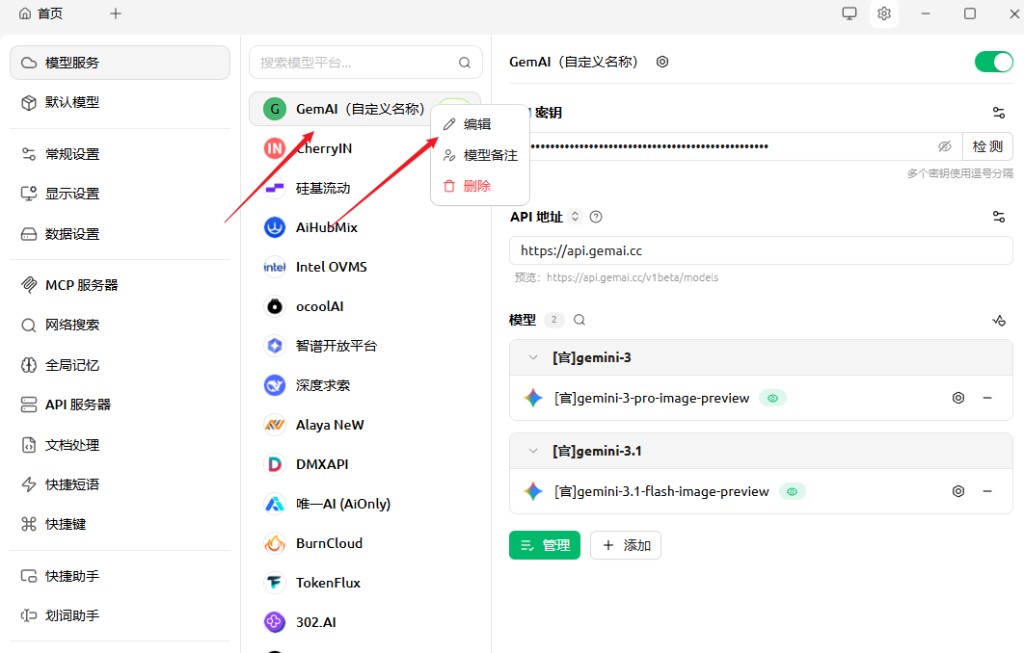Disable the GemAI provider switch
The image size is (1024, 653).
(x=993, y=61)
